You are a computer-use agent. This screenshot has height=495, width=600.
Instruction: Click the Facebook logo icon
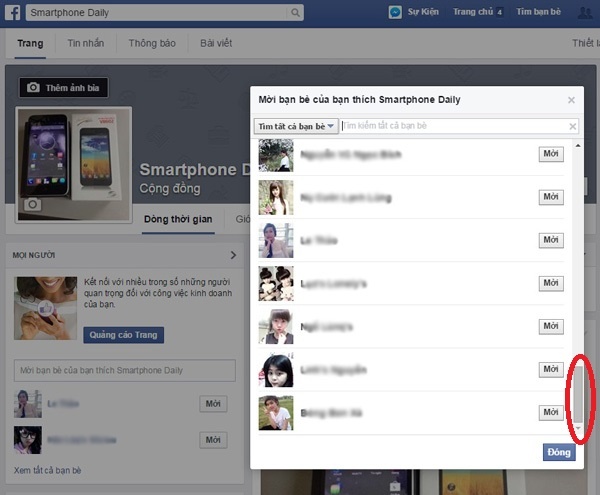[12, 13]
